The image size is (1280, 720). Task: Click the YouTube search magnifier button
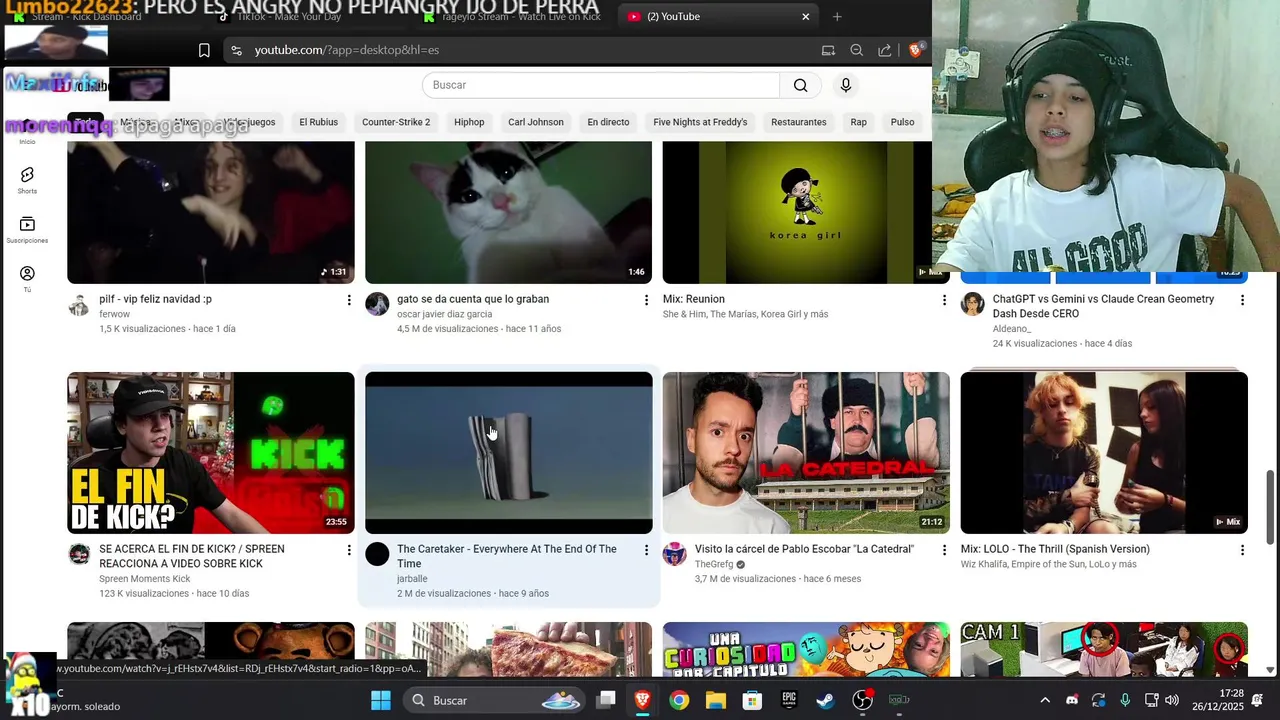800,85
